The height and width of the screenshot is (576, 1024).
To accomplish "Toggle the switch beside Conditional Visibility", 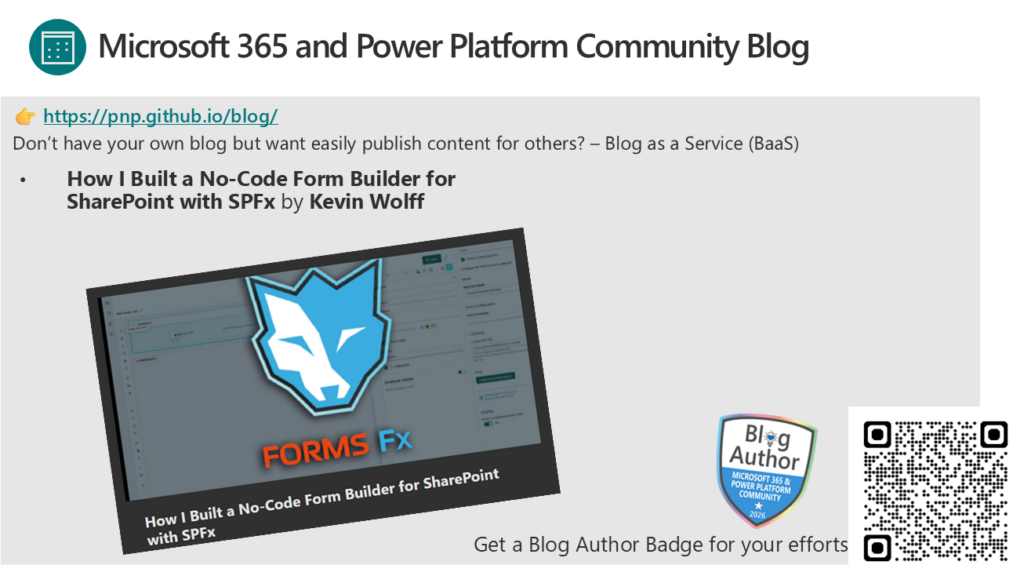I will click(462, 372).
